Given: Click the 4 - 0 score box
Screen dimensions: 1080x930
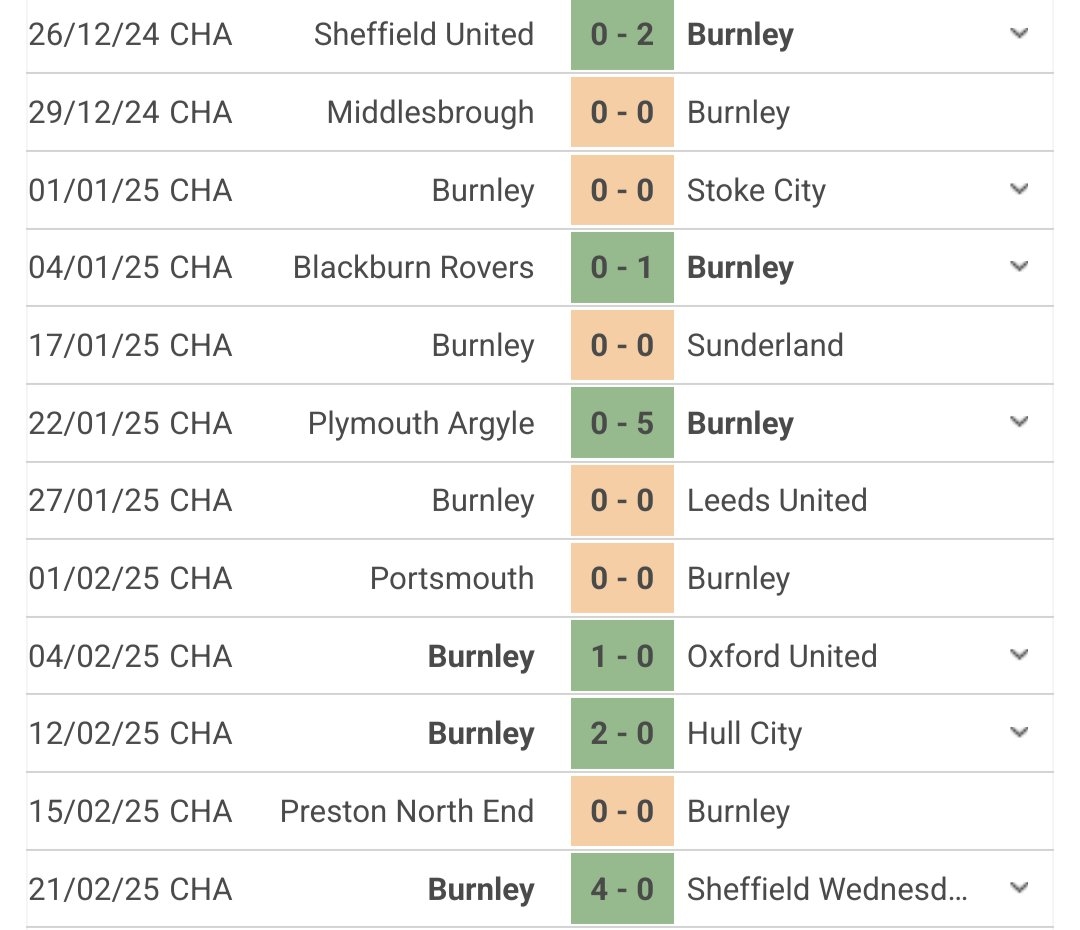Looking at the screenshot, I should point(622,889).
